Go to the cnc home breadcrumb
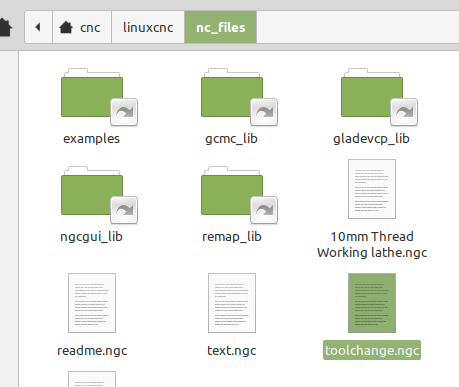459x387 pixels. 82,27
